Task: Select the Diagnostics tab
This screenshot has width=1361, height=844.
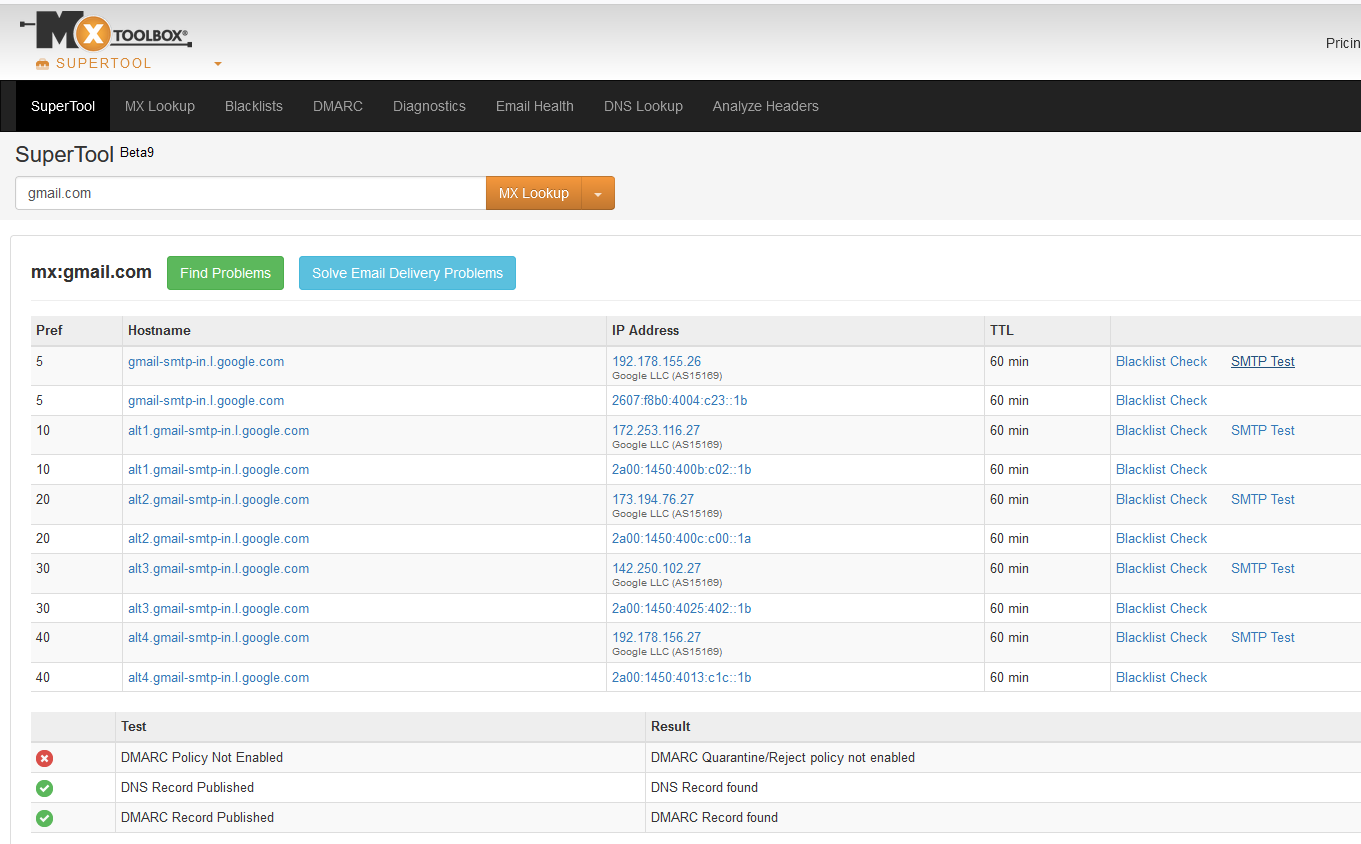Action: [429, 106]
